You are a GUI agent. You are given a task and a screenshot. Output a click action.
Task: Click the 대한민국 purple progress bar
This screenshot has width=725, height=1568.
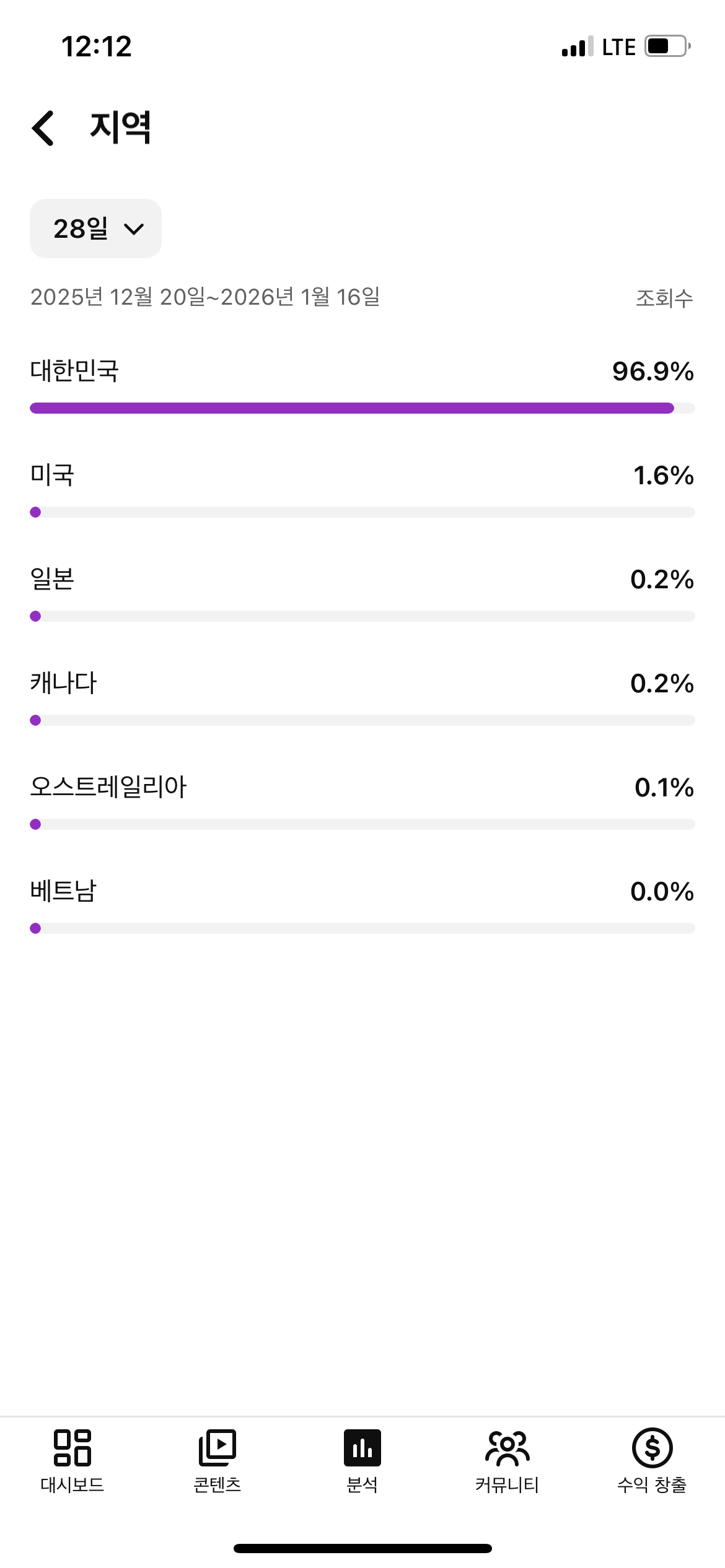coord(351,408)
